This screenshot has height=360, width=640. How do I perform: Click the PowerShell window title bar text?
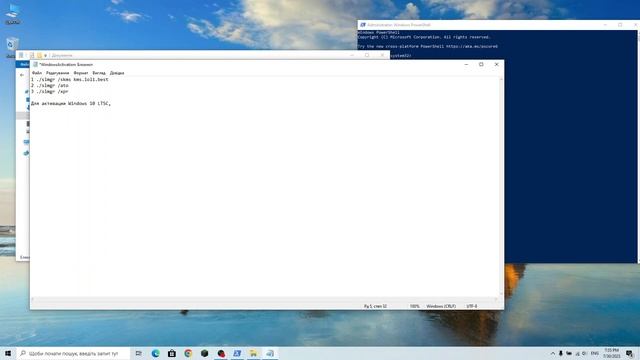(399, 25)
